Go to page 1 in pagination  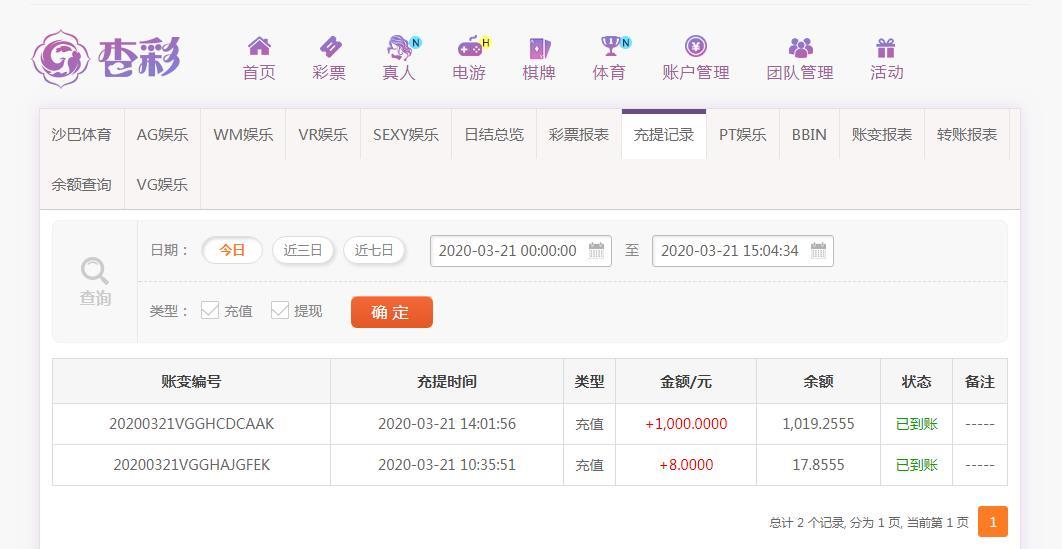(993, 522)
